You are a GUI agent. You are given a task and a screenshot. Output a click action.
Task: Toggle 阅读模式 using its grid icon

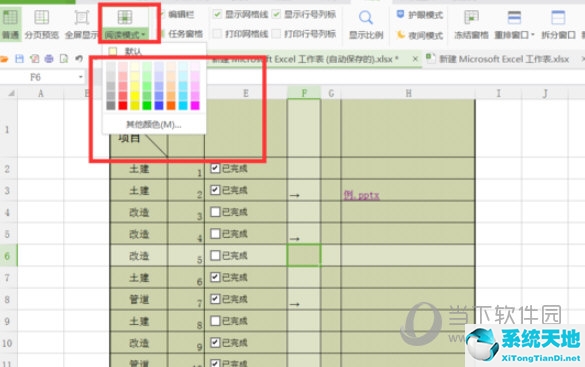pos(125,17)
